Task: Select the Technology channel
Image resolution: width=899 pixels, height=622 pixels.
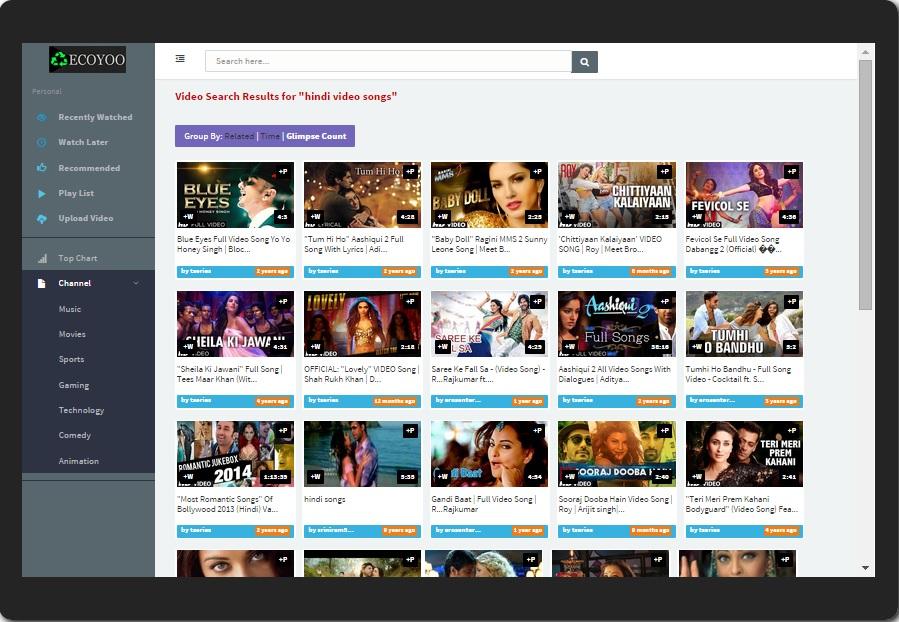Action: [x=81, y=410]
